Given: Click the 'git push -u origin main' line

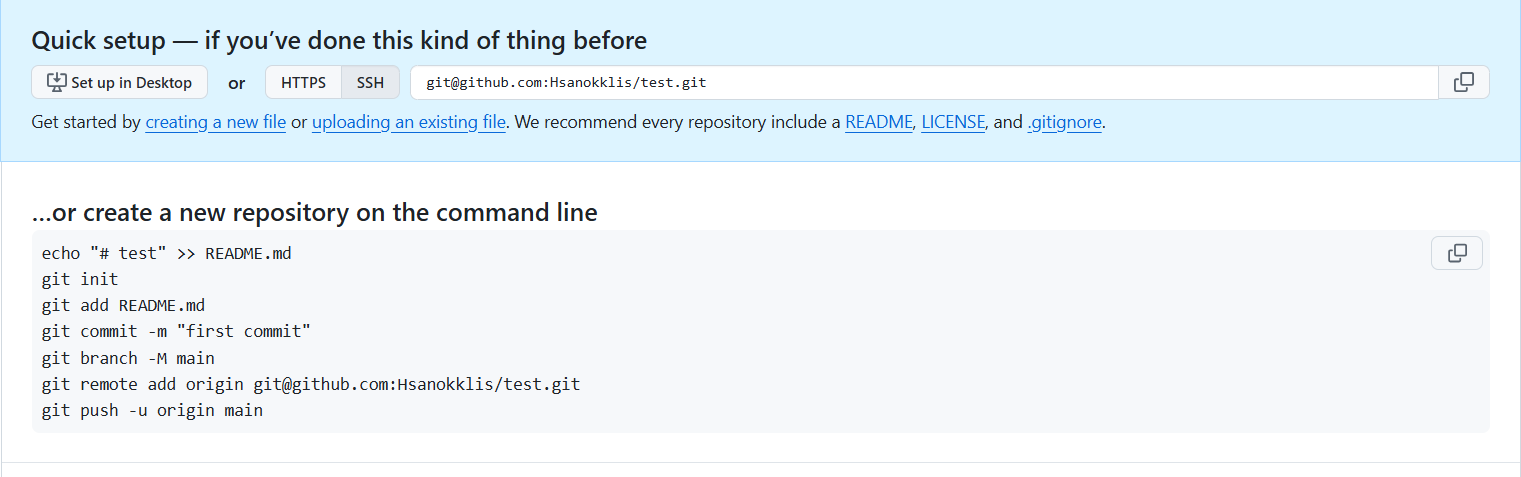Looking at the screenshot, I should click(x=152, y=410).
